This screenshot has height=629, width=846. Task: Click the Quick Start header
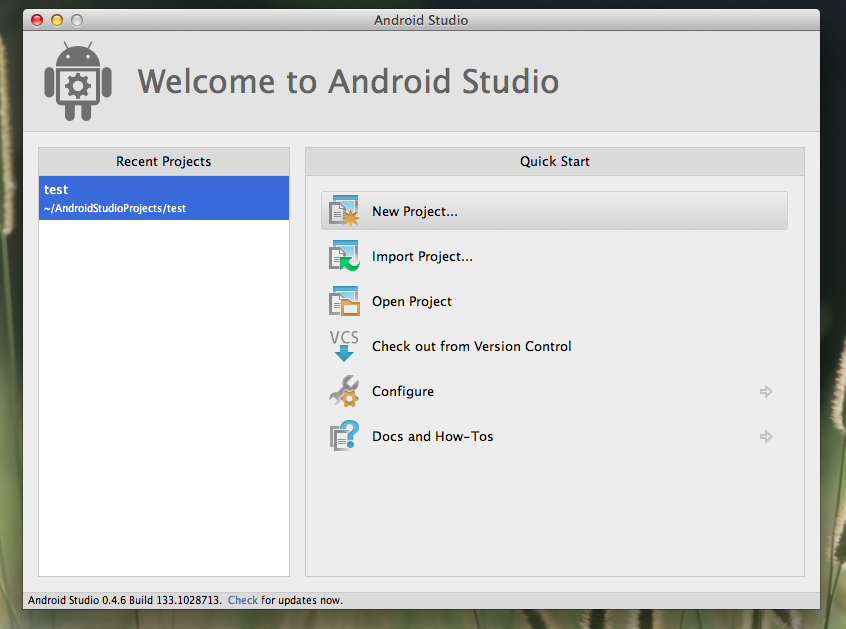click(x=555, y=161)
